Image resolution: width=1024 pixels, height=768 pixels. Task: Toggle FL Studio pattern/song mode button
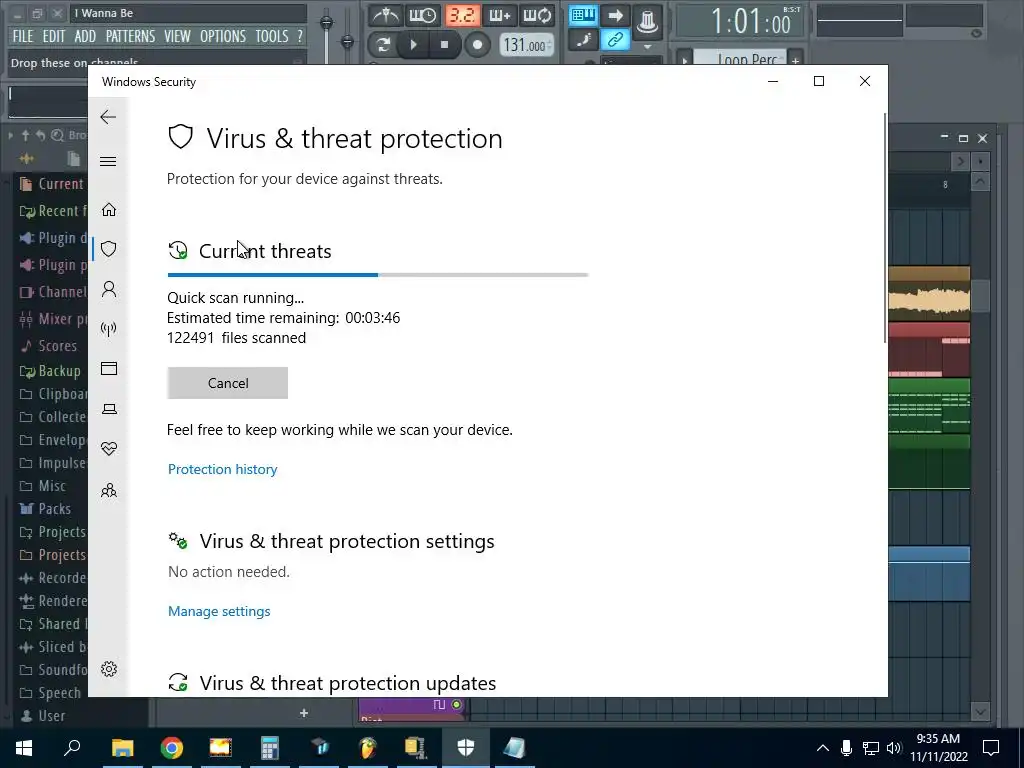click(383, 44)
